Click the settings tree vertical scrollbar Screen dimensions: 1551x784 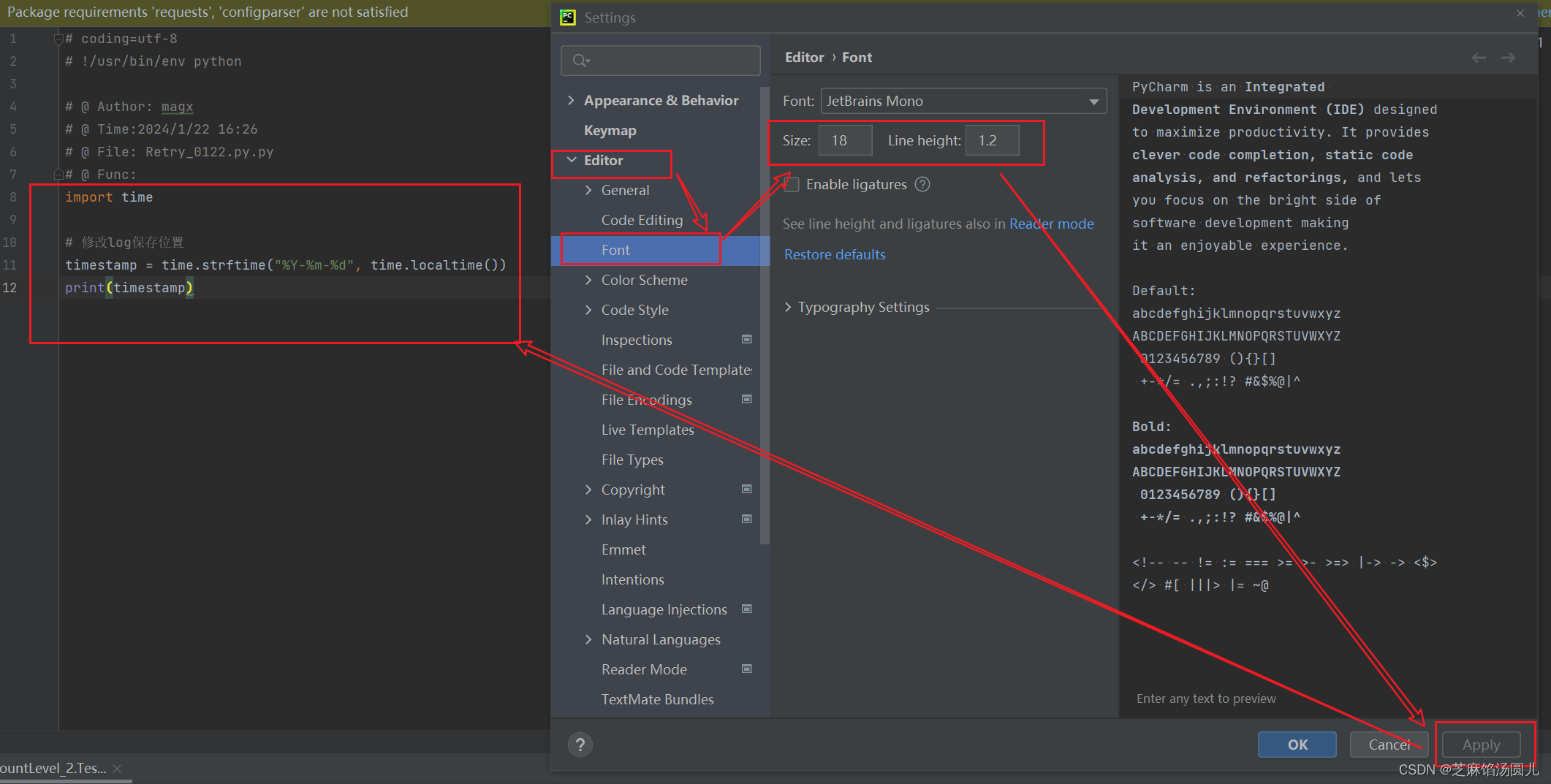tap(765, 314)
